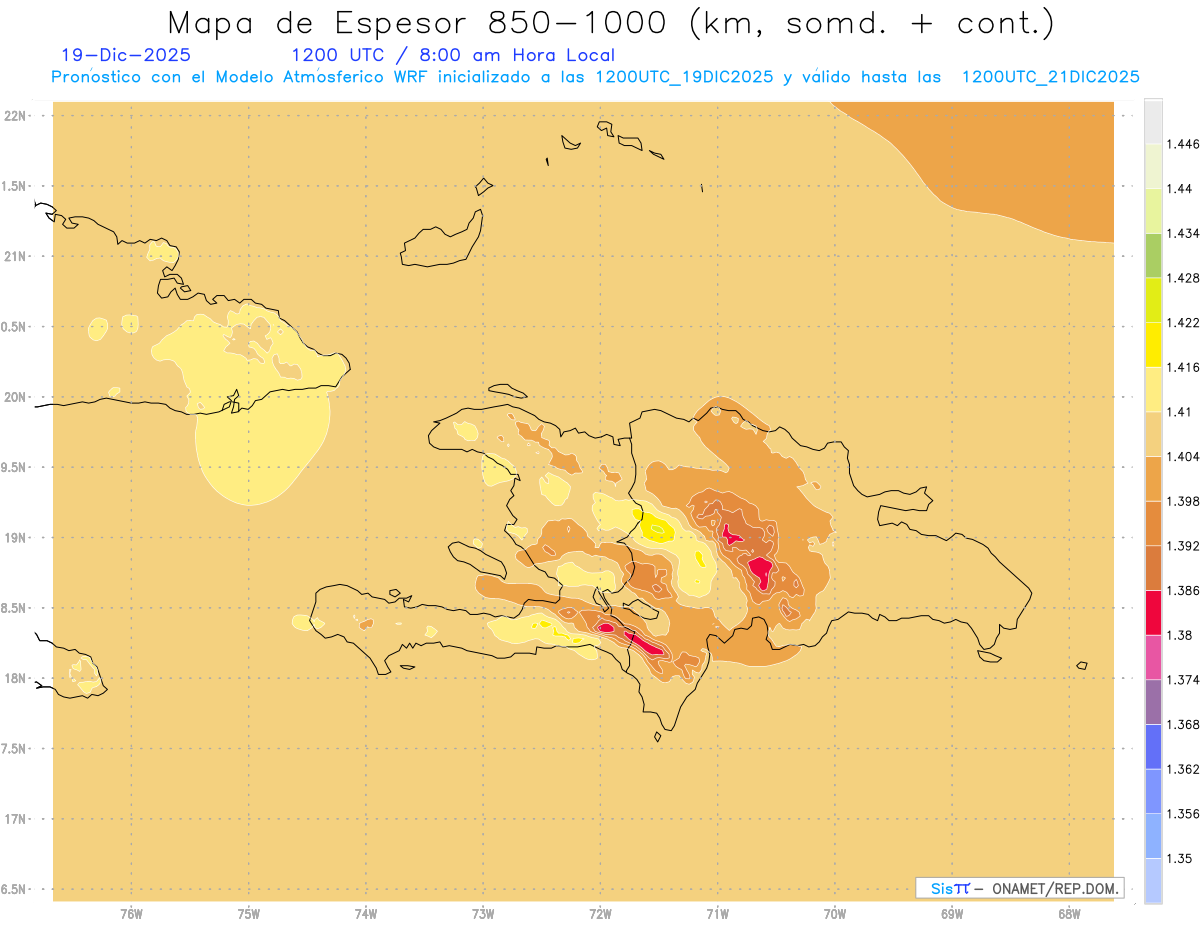The height and width of the screenshot is (927, 1200).
Task: Click the latitude label '18N'
Action: [x=16, y=678]
